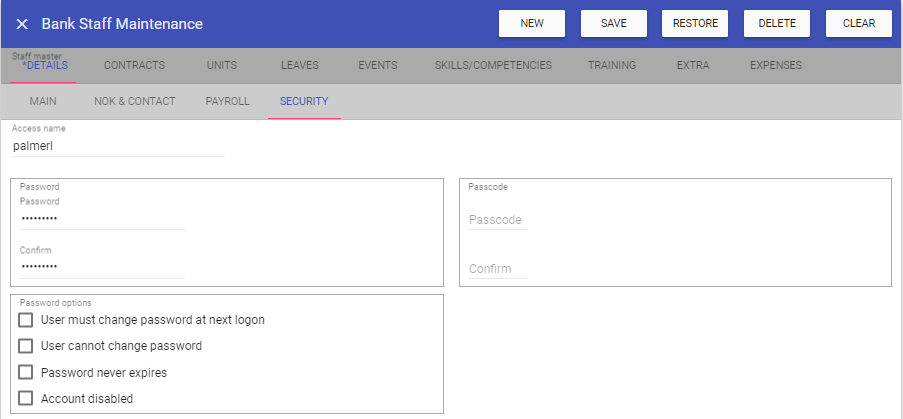Open the Expenses tab
The image size is (903, 419).
click(x=775, y=66)
